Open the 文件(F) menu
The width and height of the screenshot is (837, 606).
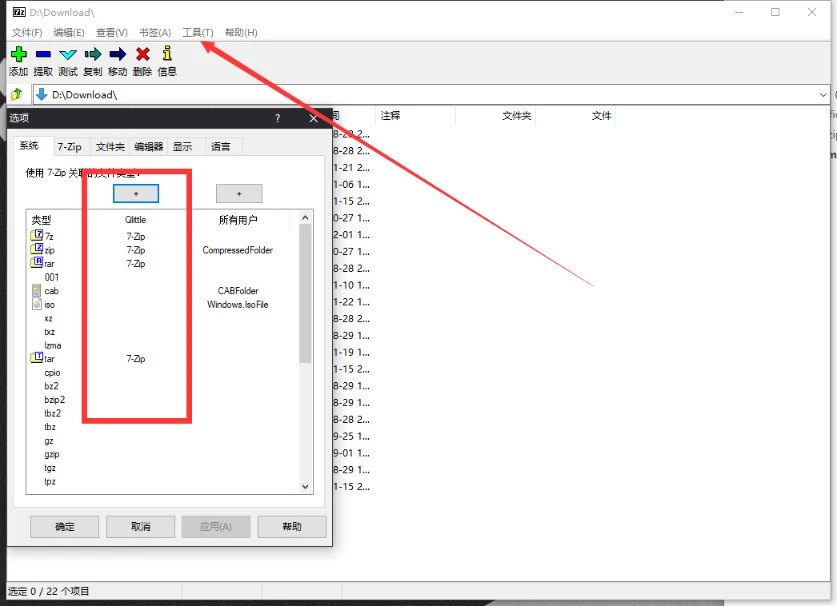[x=27, y=33]
